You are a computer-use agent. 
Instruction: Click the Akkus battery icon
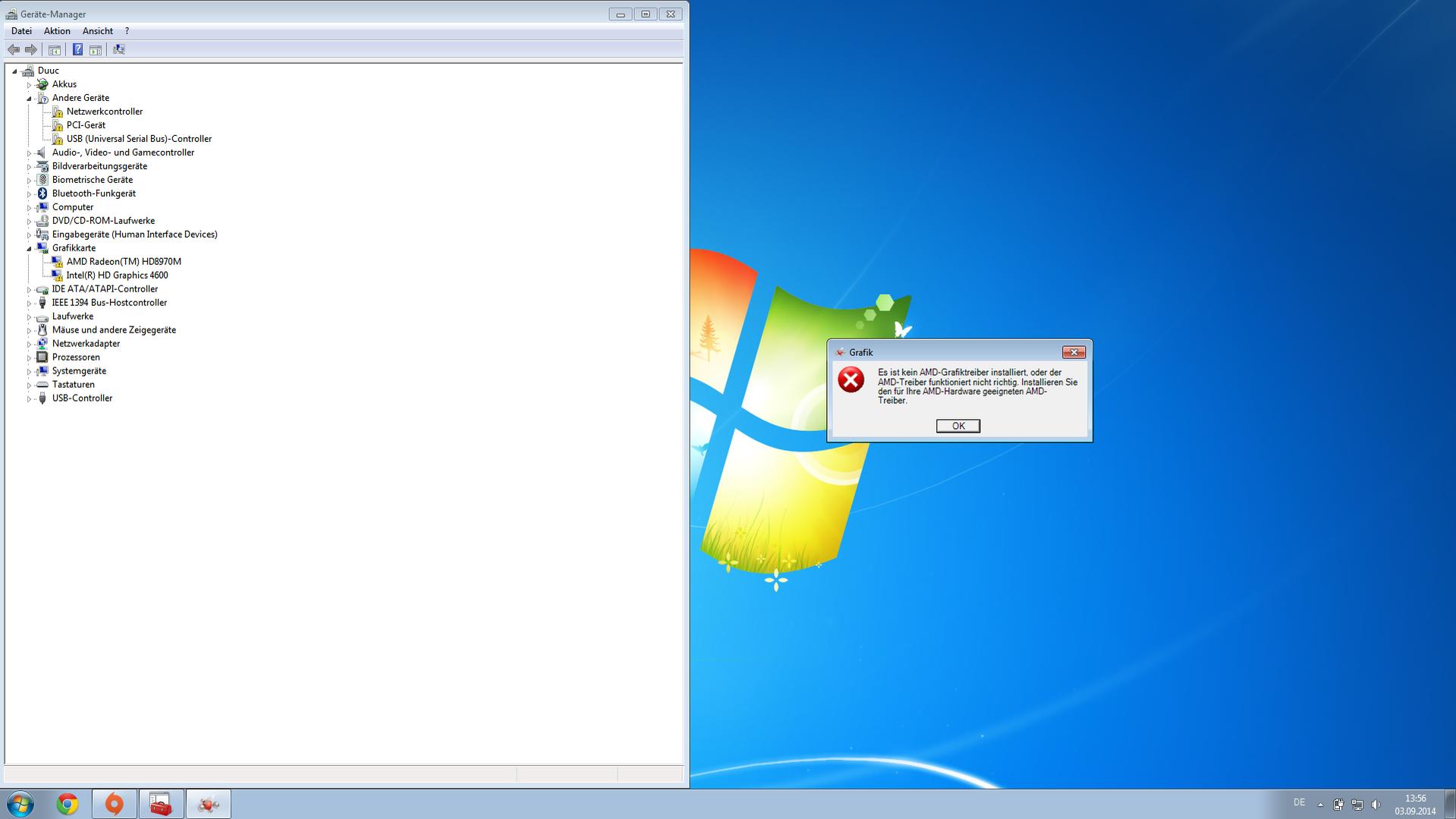tap(42, 84)
